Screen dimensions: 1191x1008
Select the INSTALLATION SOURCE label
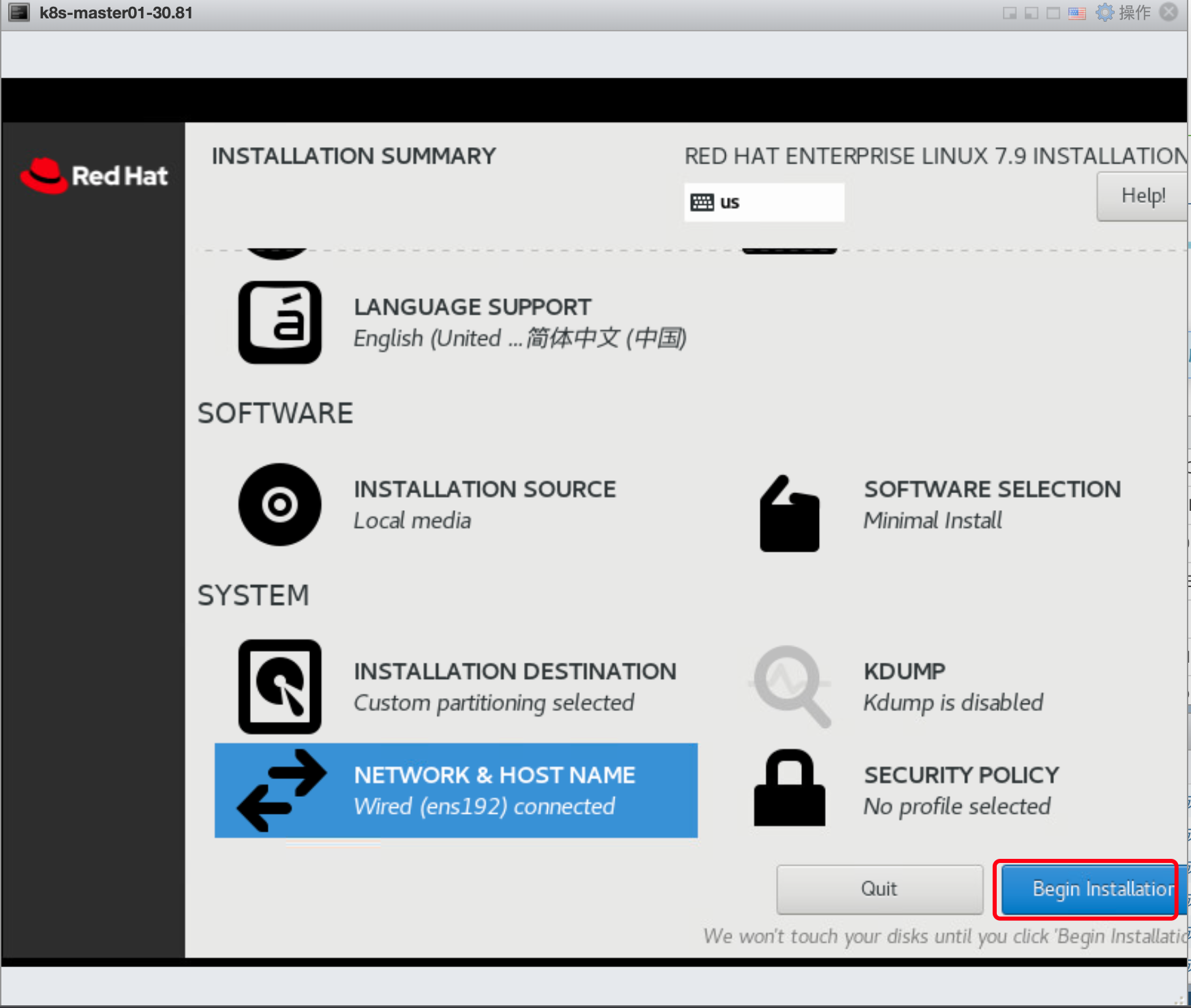pos(484,489)
